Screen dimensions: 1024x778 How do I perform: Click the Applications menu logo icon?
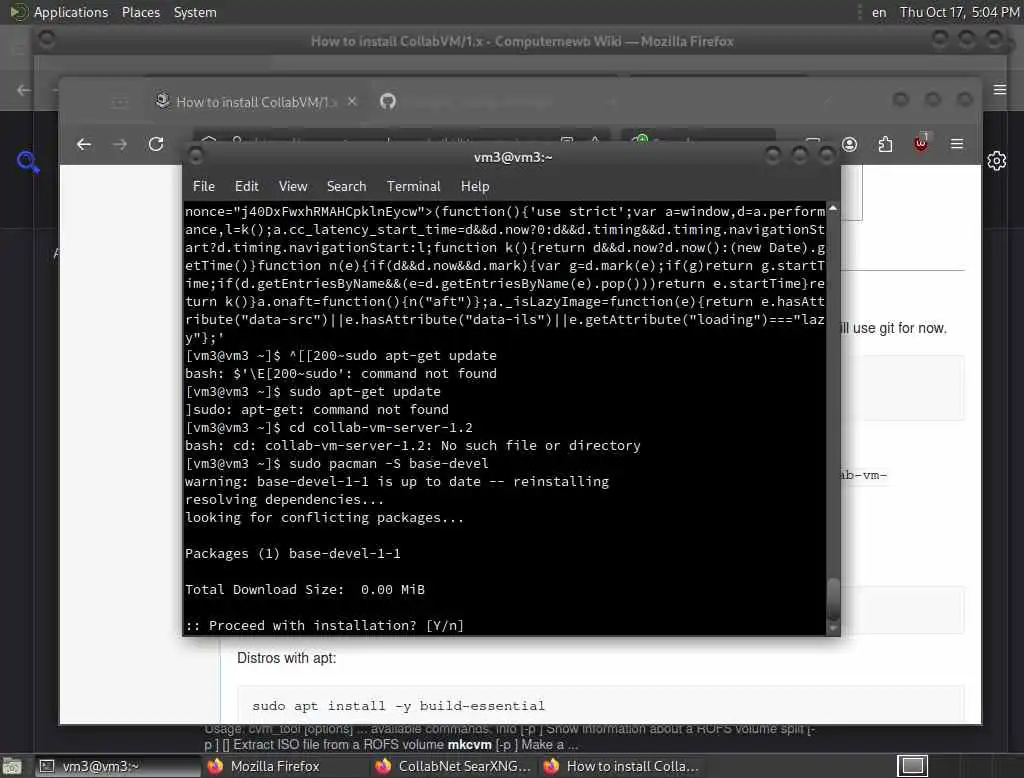coord(19,12)
